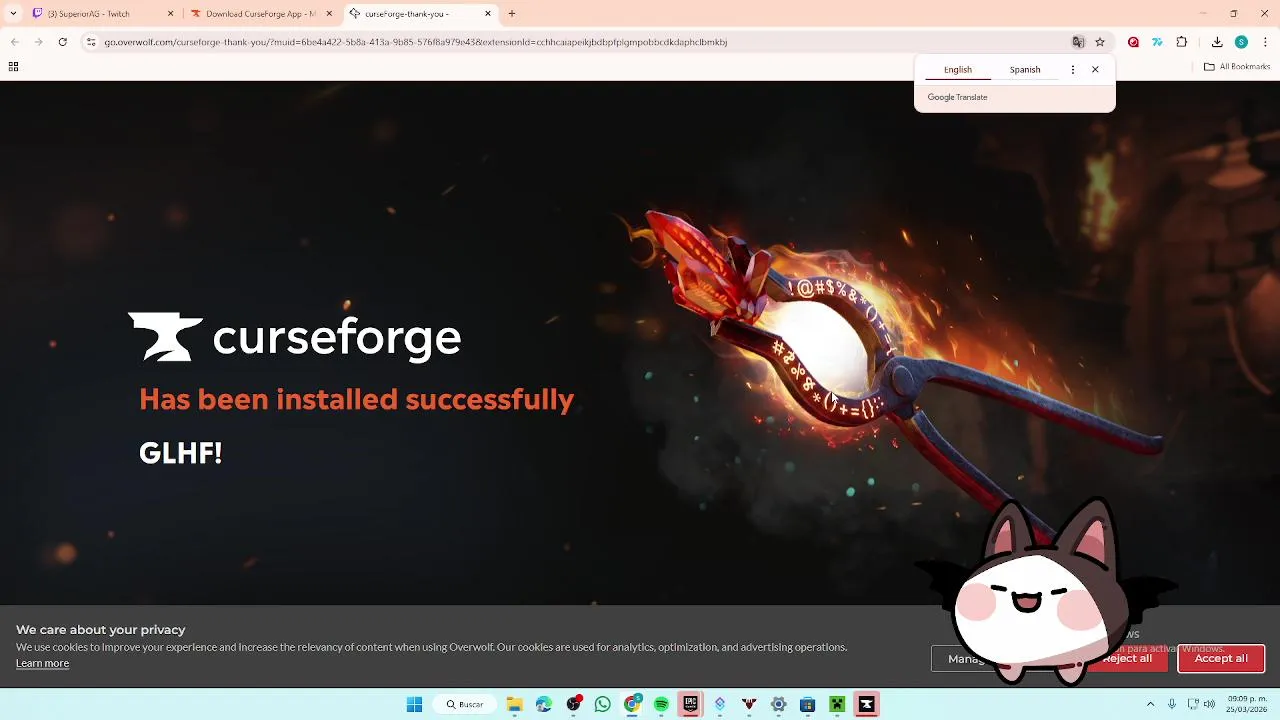Viewport: 1280px width, 720px height.
Task: Open the All Bookmarks folder
Action: (x=1237, y=67)
